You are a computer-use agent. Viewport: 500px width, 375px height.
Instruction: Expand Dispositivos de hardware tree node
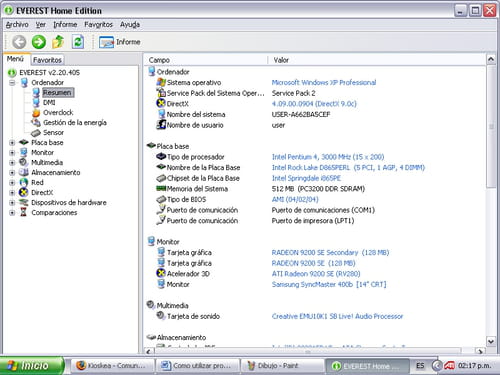[x=12, y=202]
